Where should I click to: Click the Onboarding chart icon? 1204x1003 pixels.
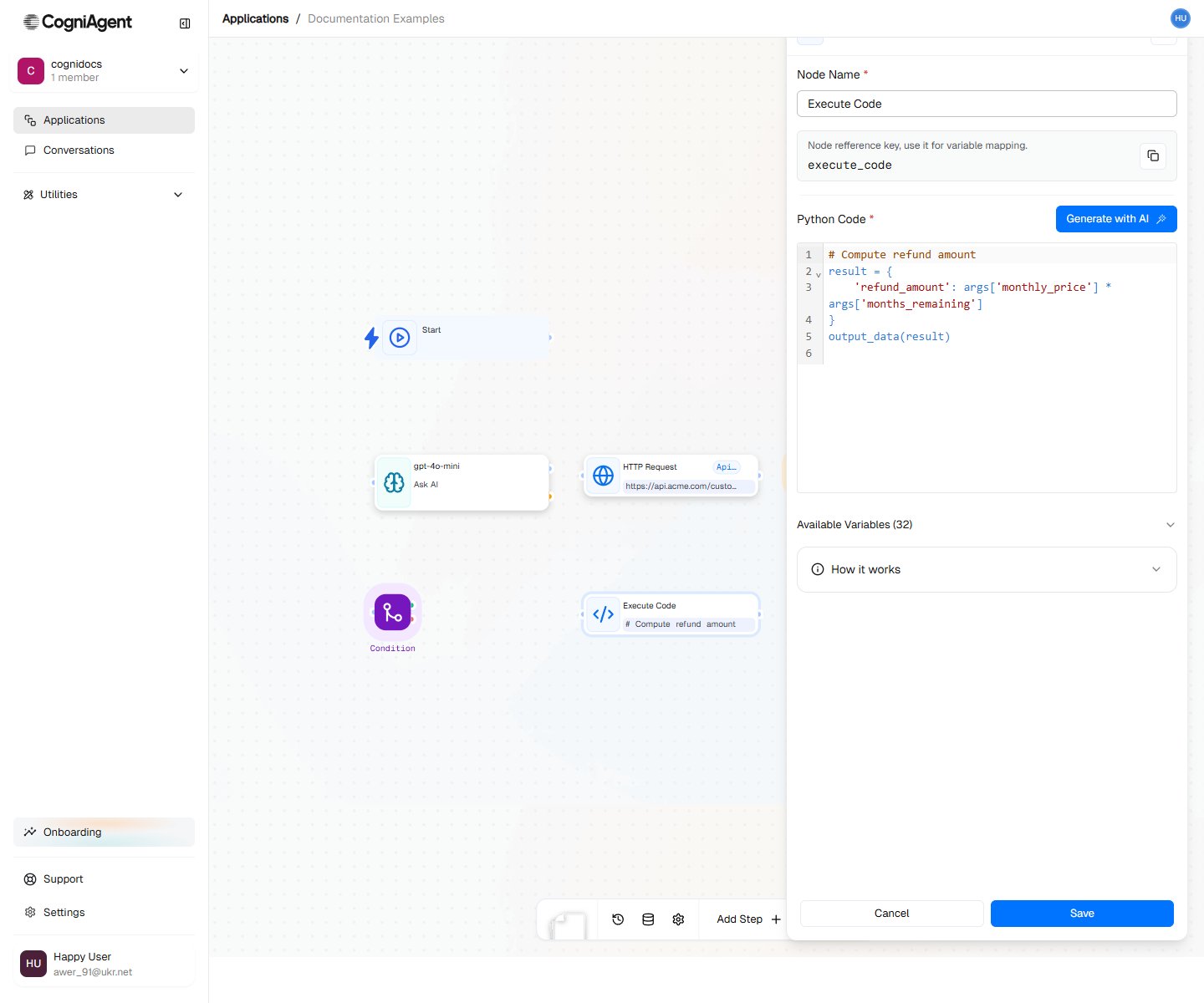click(x=30, y=832)
